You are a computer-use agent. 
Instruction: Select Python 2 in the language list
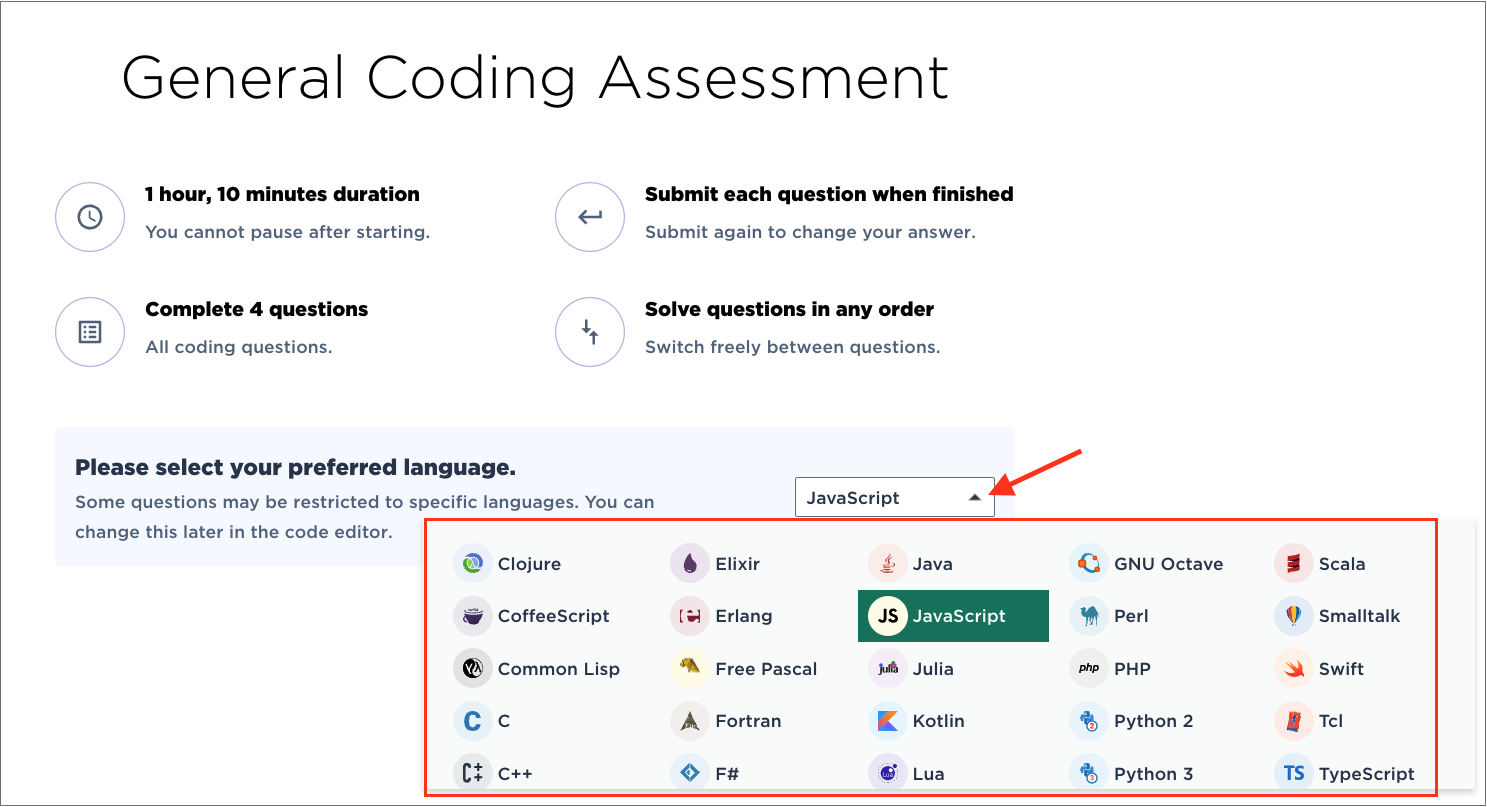point(1152,721)
